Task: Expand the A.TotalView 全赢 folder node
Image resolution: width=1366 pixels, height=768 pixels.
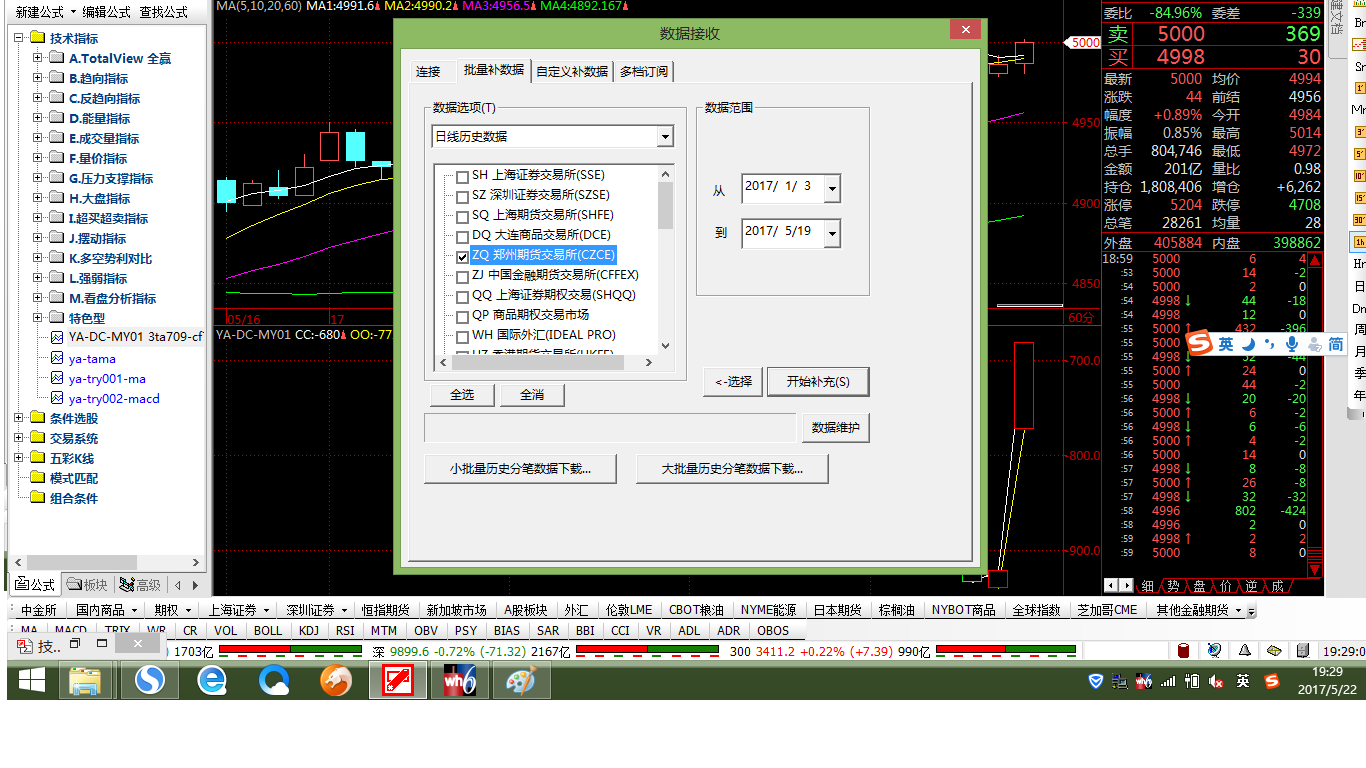Action: coord(38,58)
